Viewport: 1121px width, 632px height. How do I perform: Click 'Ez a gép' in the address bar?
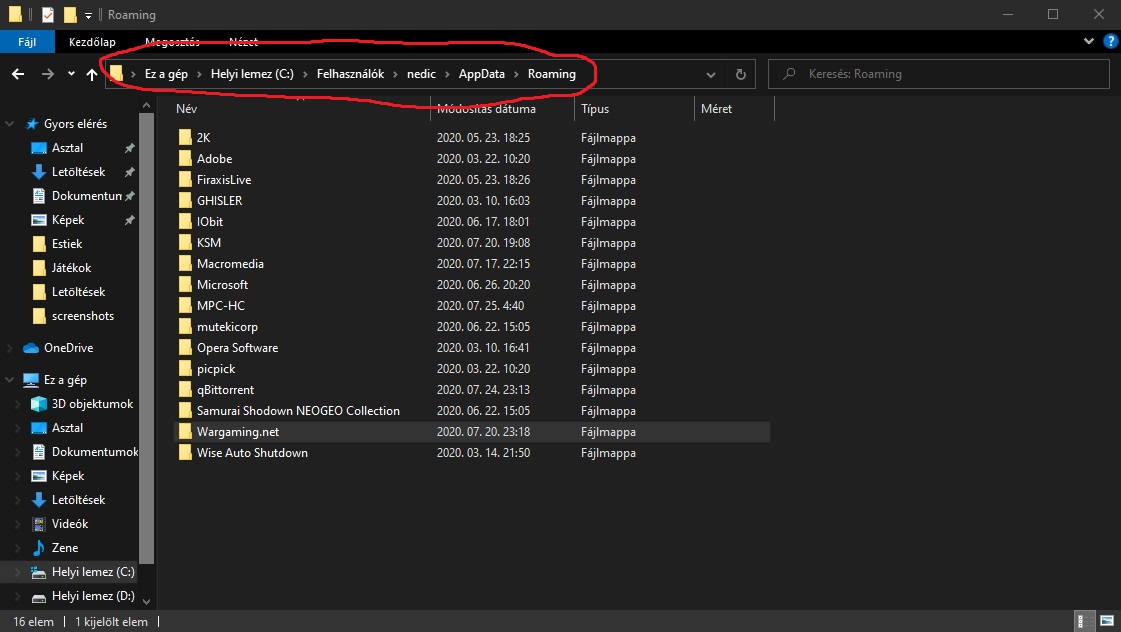tap(166, 74)
